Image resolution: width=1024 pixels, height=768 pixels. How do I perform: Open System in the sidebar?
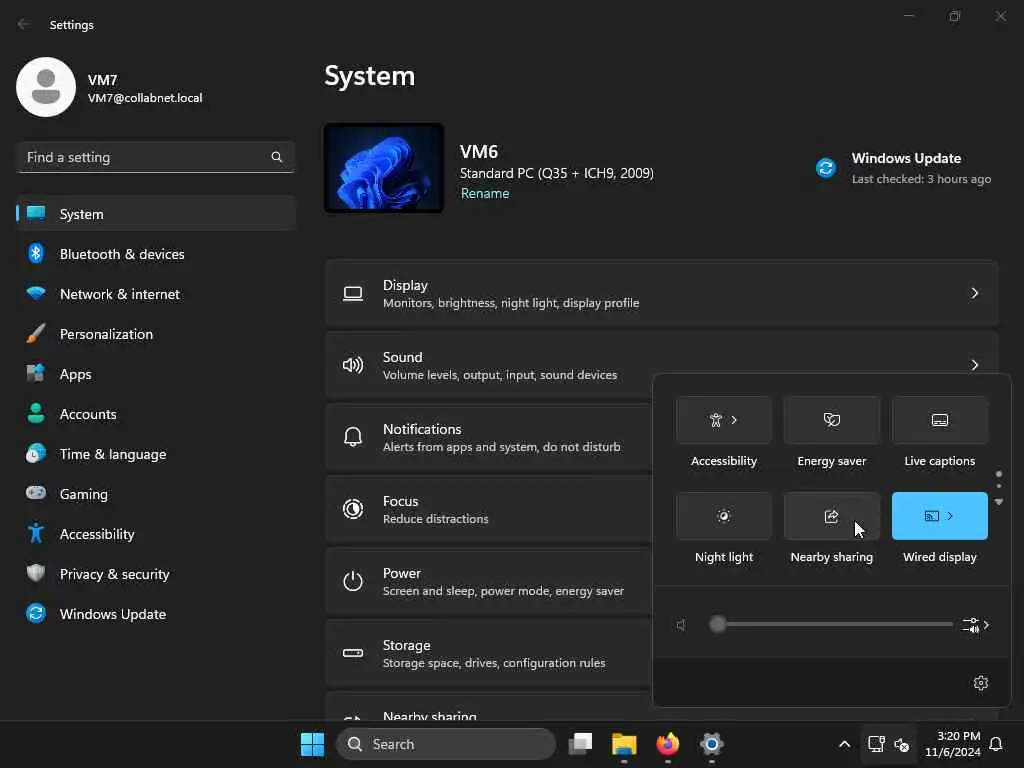[x=155, y=214]
